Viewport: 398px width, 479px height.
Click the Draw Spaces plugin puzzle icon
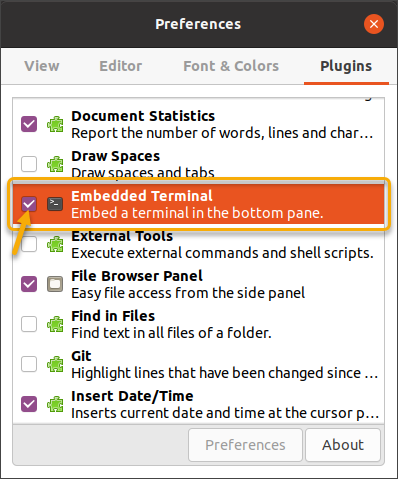(55, 164)
